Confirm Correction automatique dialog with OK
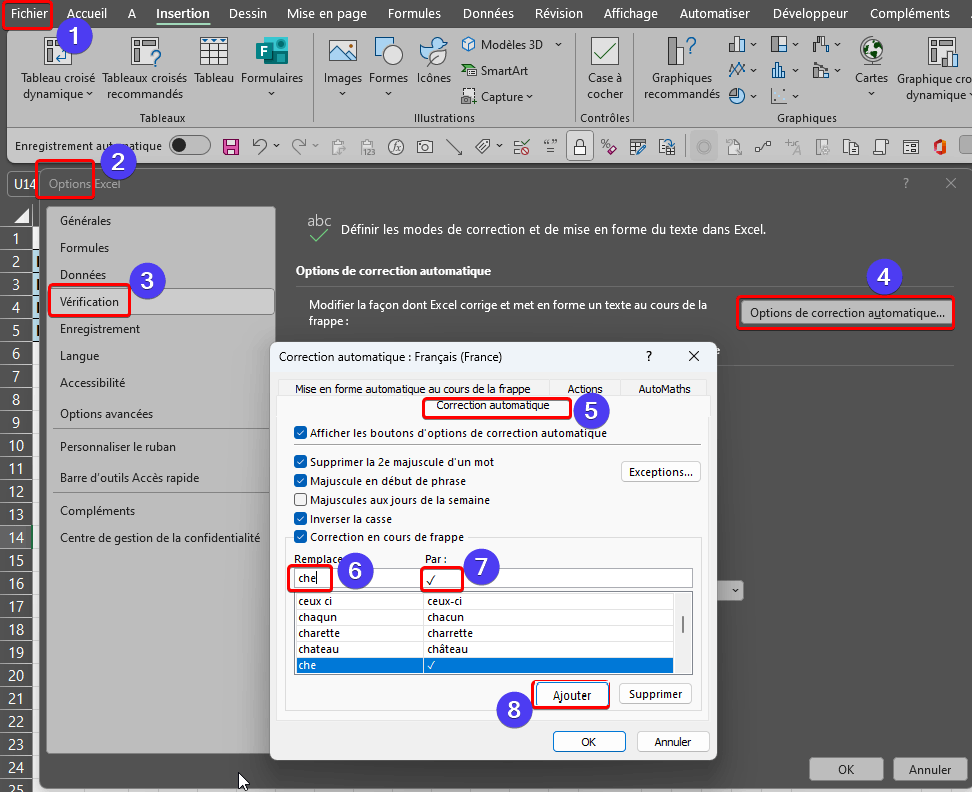Image resolution: width=972 pixels, height=792 pixels. tap(589, 742)
